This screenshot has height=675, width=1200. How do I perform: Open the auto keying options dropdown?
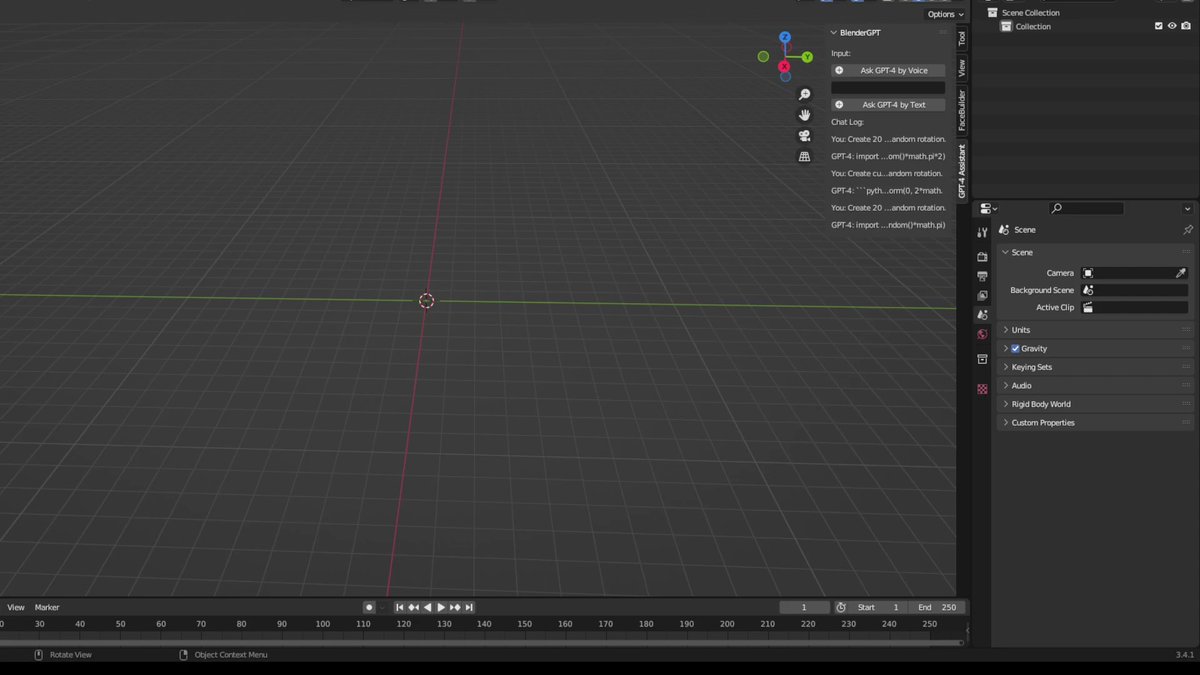(382, 607)
